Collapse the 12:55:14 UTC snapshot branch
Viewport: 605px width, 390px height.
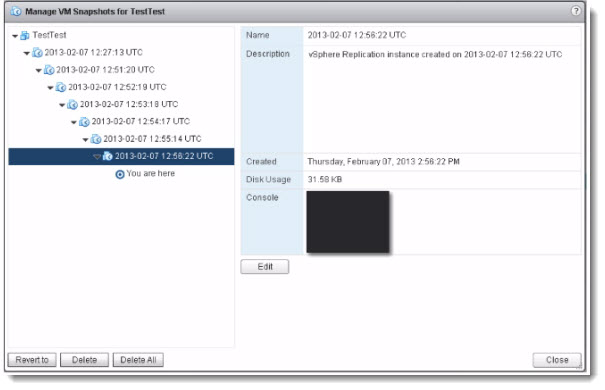[x=85, y=140]
